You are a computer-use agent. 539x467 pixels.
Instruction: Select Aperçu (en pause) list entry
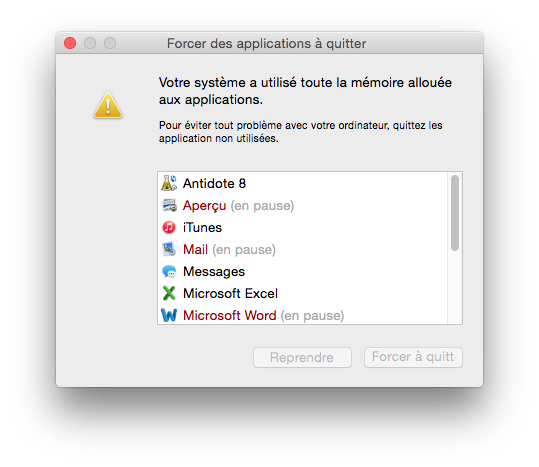click(x=302, y=205)
